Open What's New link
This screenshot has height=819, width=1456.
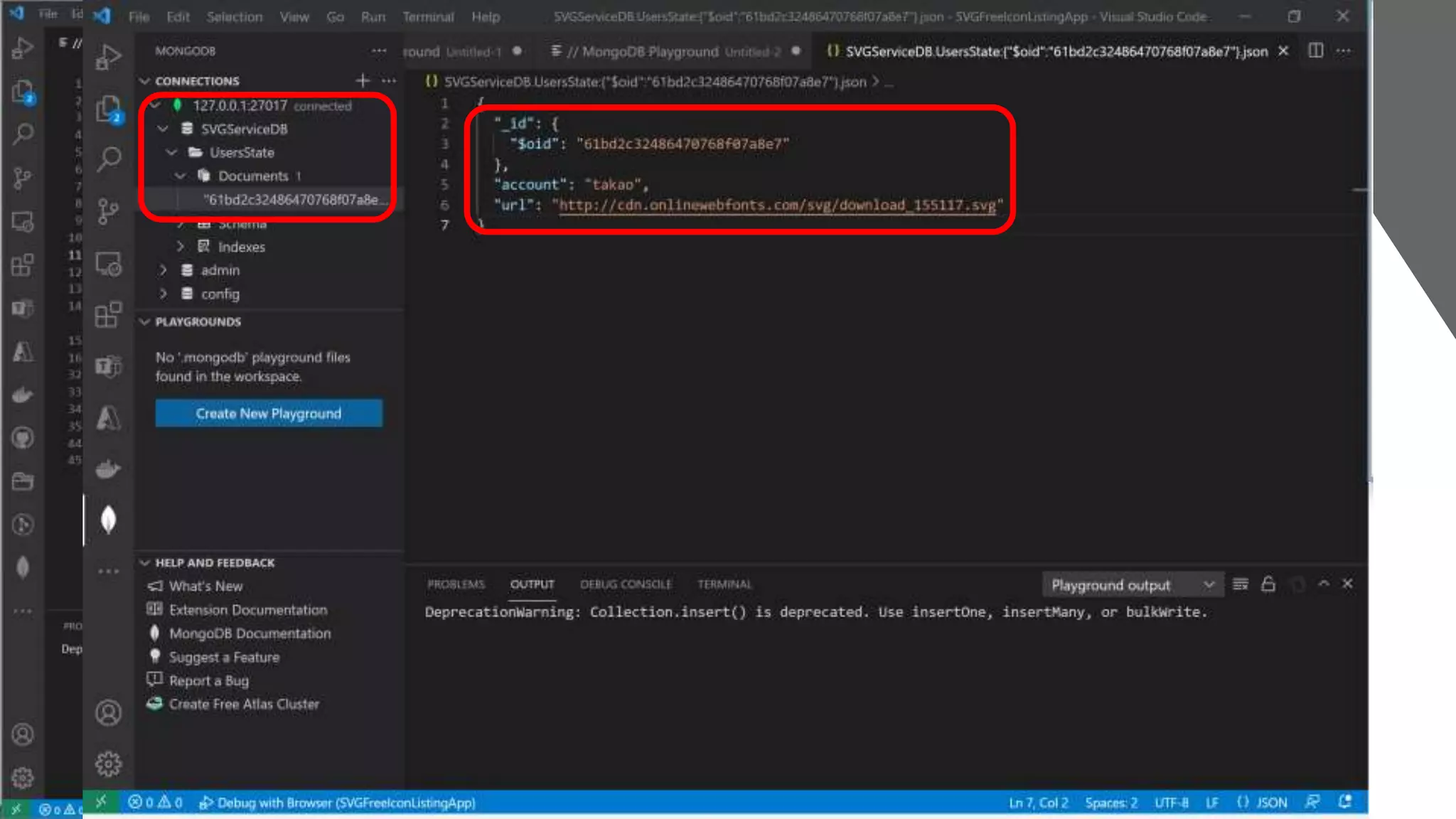pos(206,586)
